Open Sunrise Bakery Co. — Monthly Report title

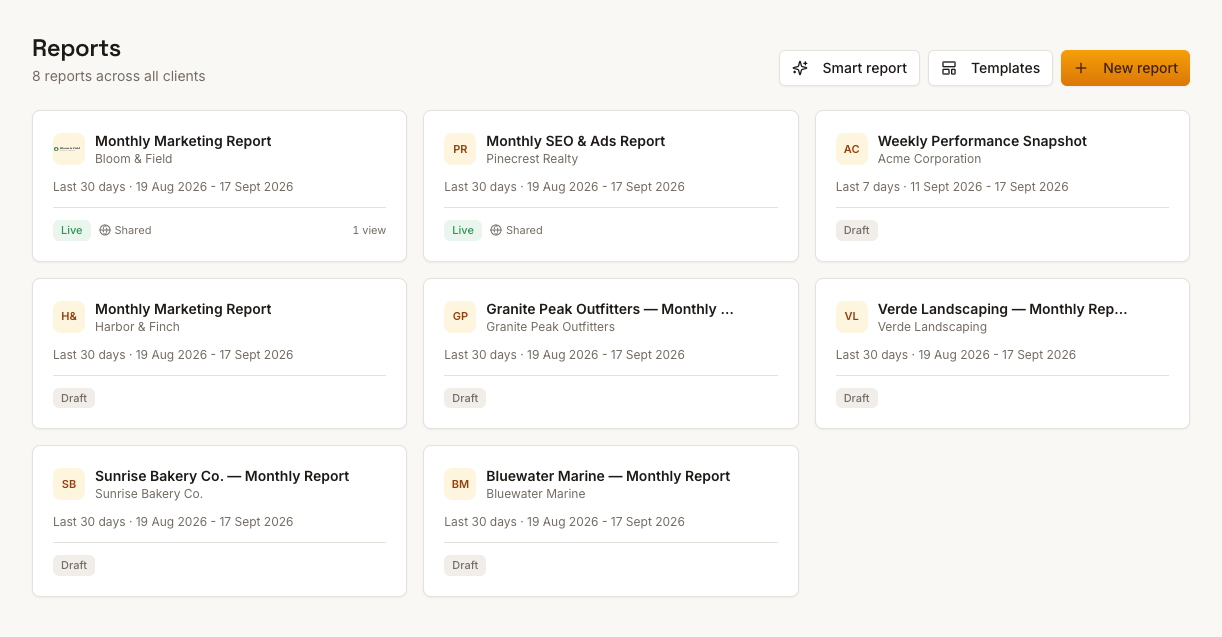pyautogui.click(x=222, y=476)
